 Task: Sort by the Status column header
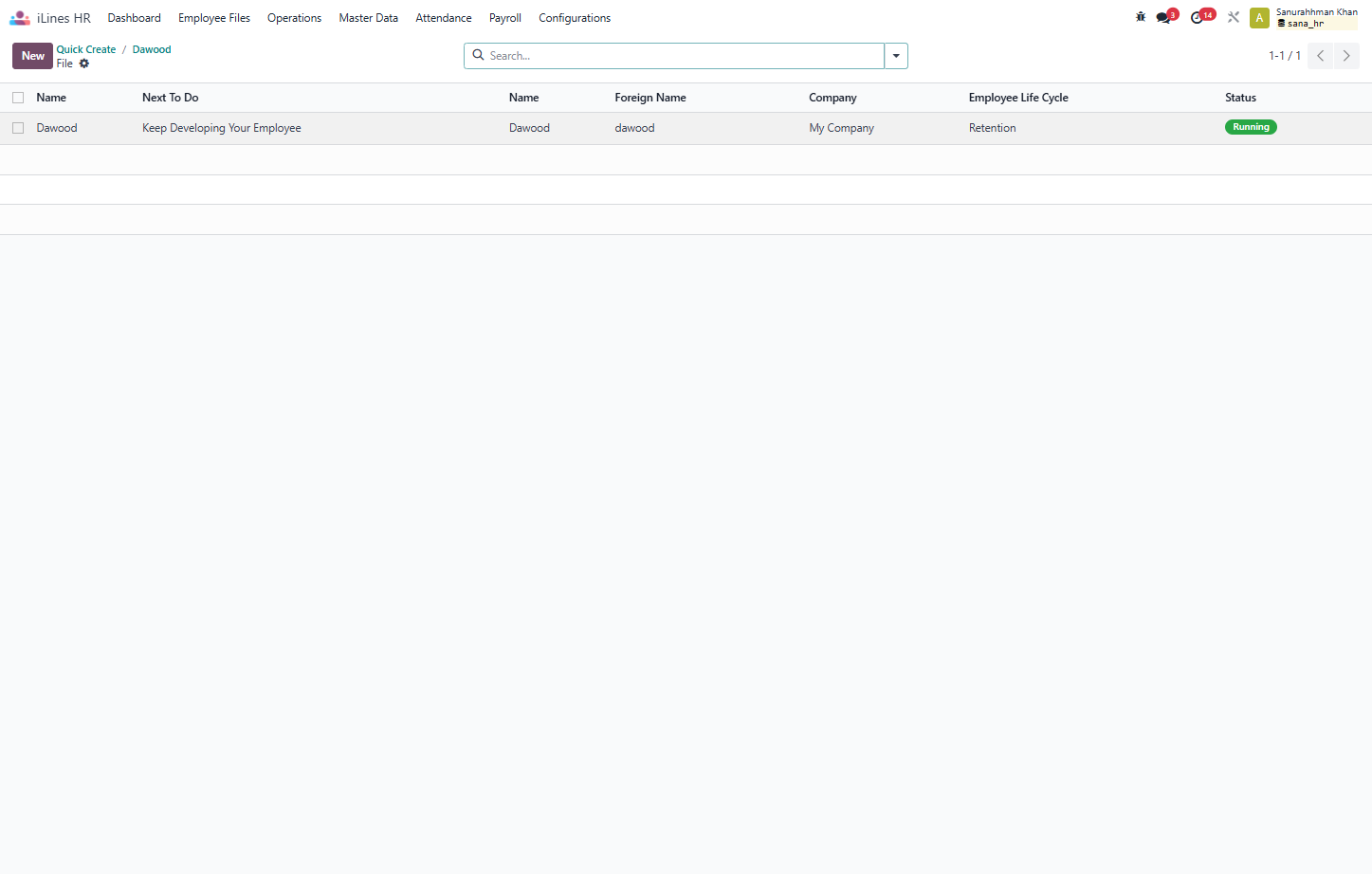(1240, 98)
